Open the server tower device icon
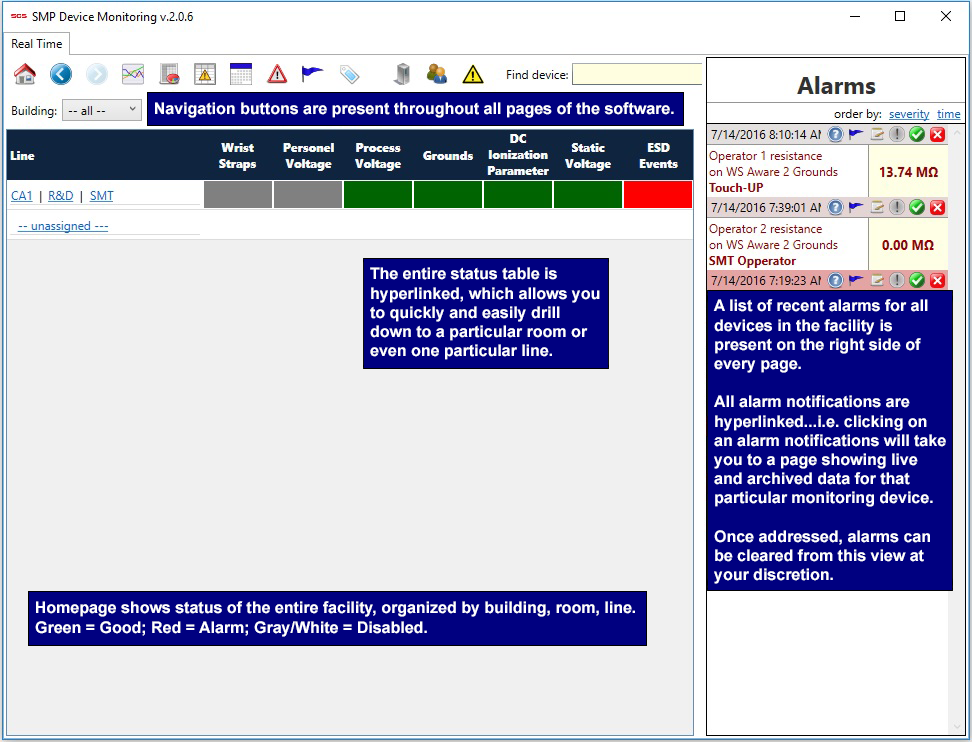Viewport: 972px width, 742px height. click(x=401, y=74)
